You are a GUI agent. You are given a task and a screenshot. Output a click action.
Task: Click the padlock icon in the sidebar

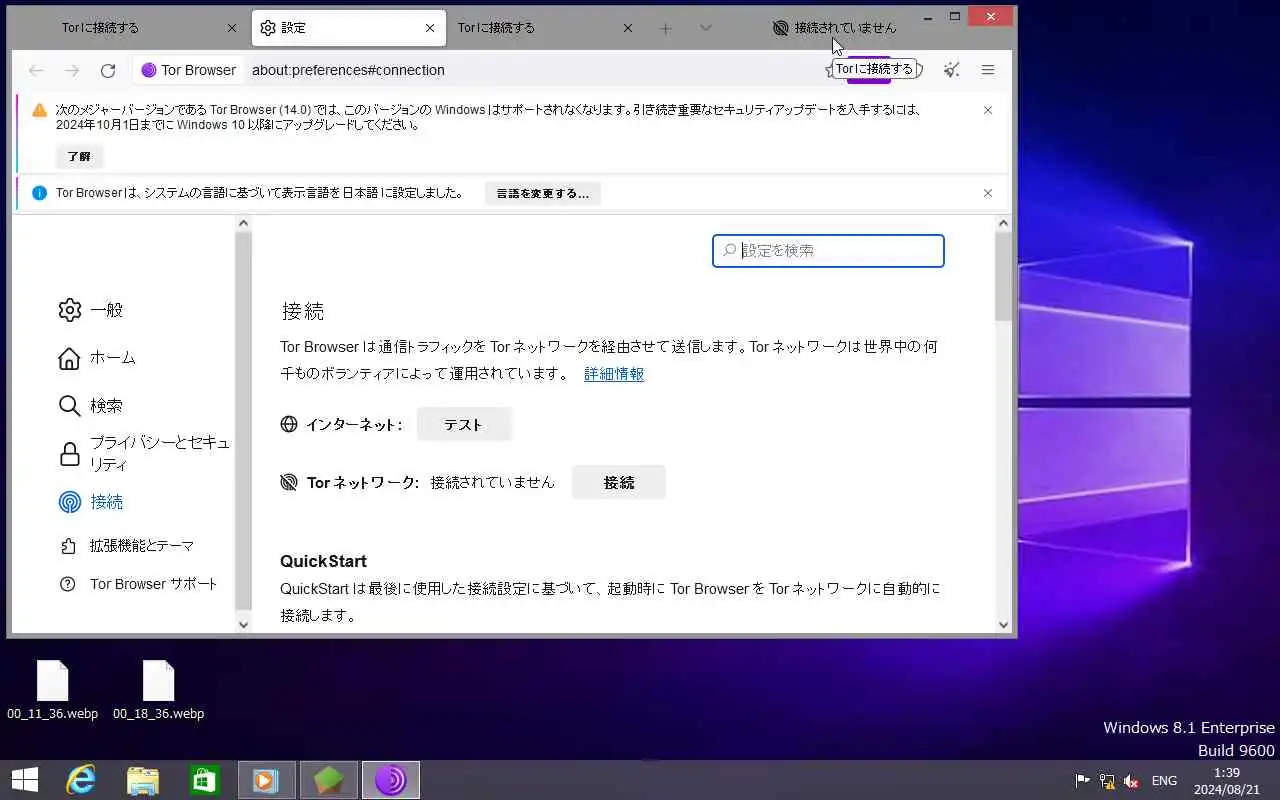tap(69, 454)
